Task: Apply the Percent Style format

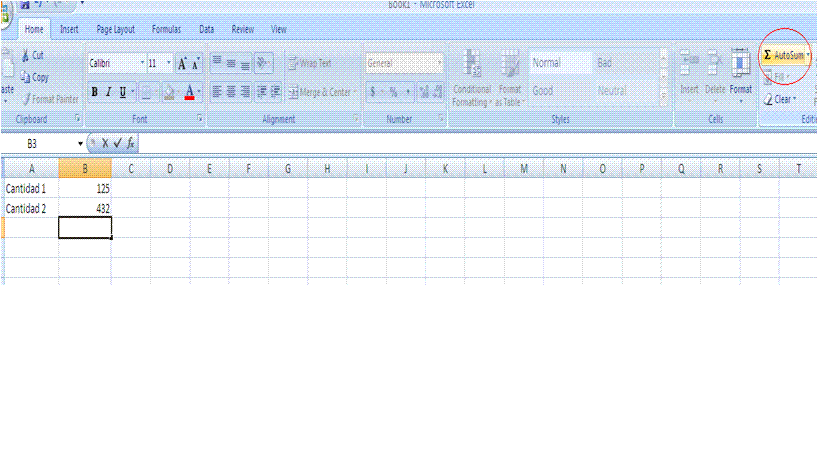Action: (x=393, y=92)
